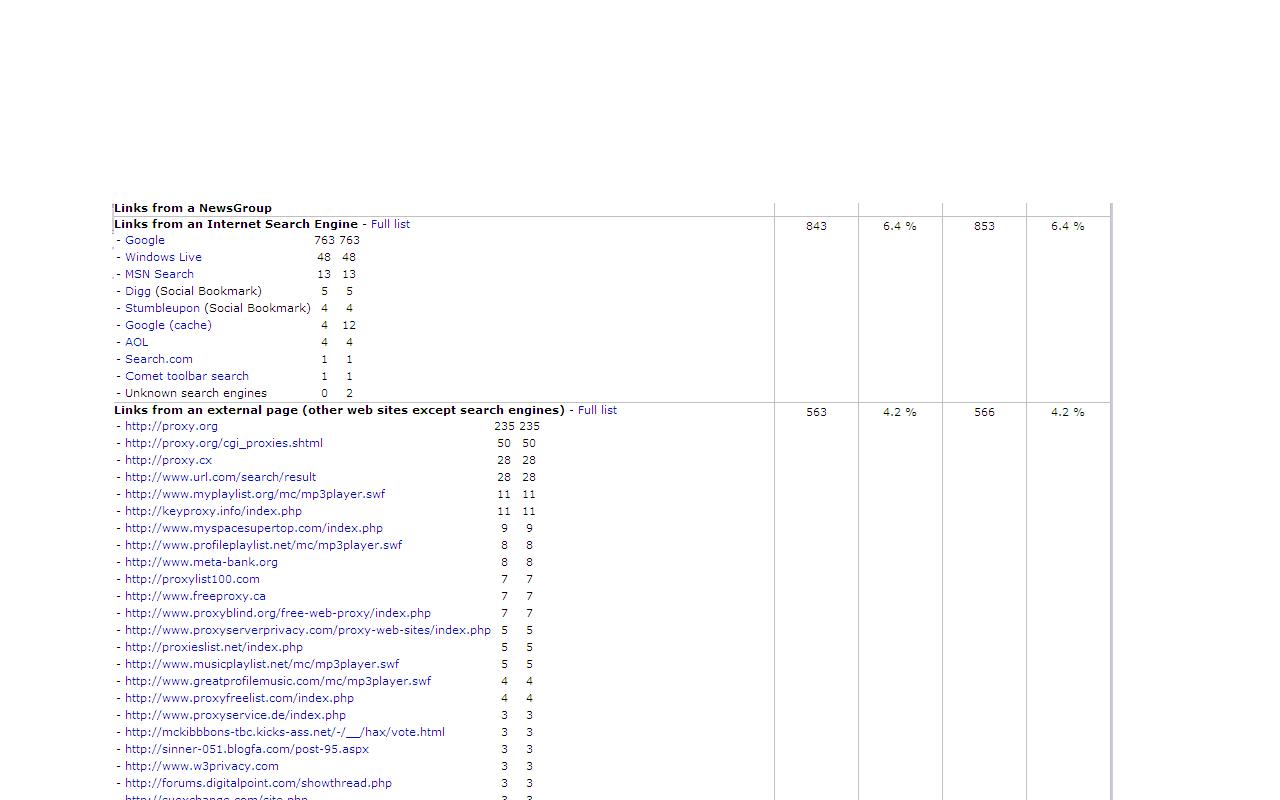Open the proxylist100.com link
The width and height of the screenshot is (1280, 800).
192,579
